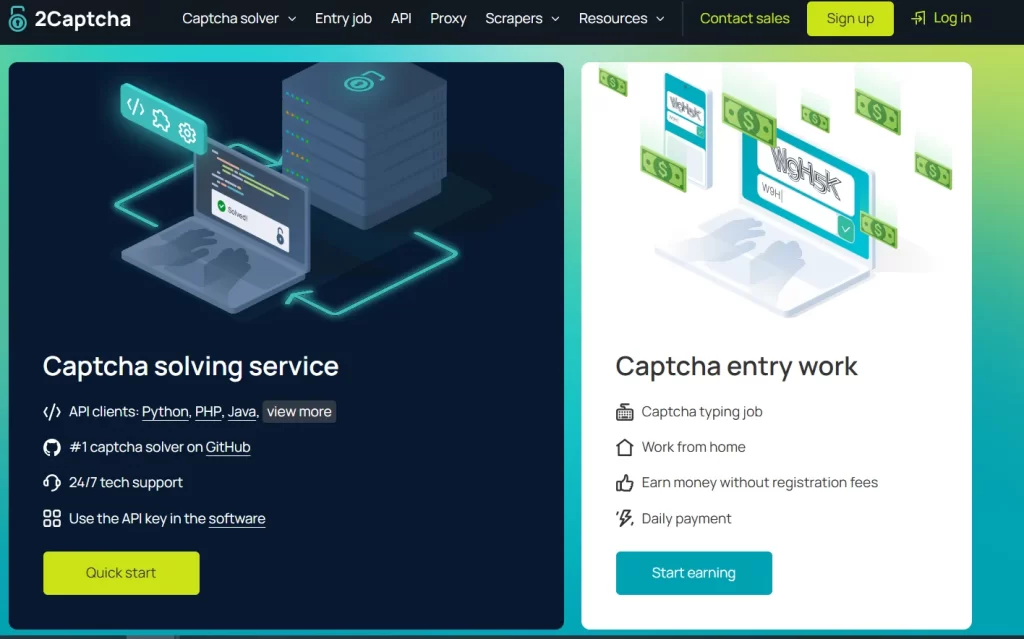Click the Log in arrow icon
The image size is (1024, 639).
pos(918,18)
